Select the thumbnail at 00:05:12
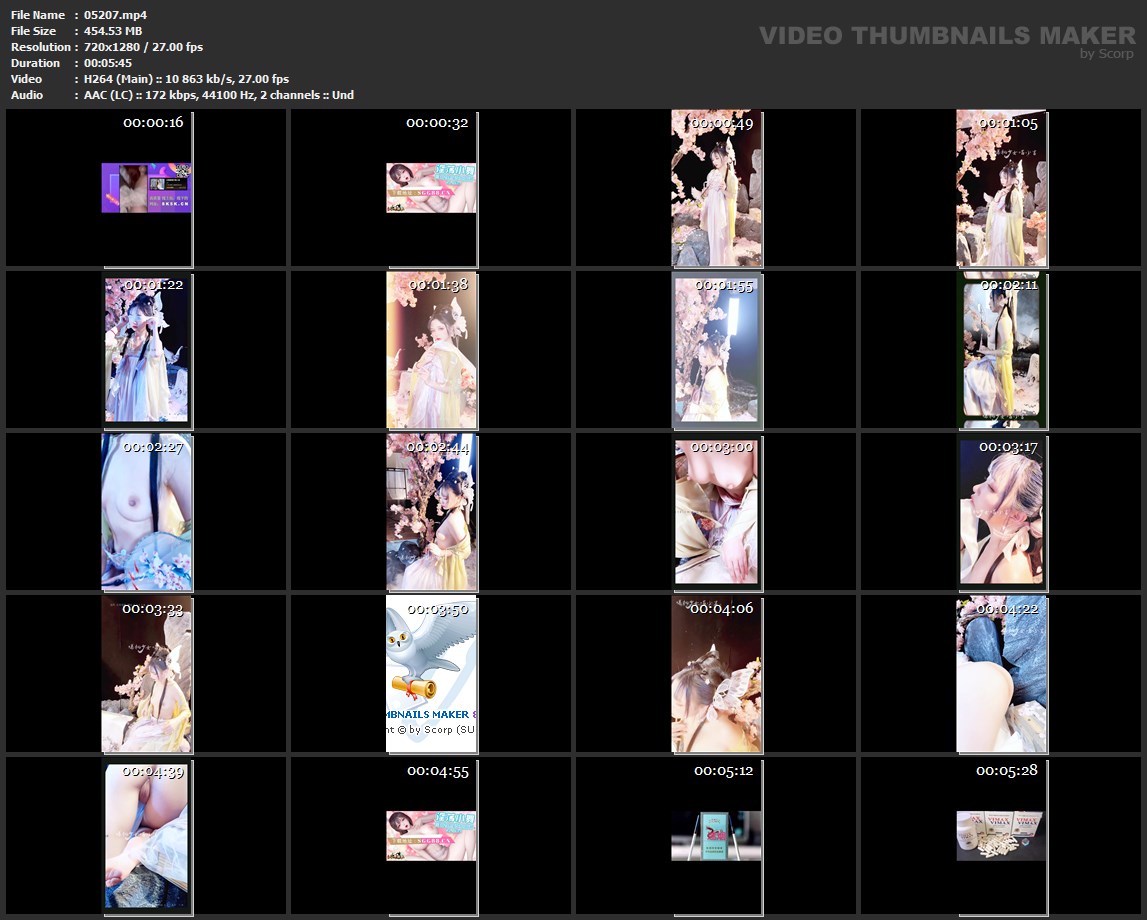The image size is (1147, 920). tap(717, 836)
